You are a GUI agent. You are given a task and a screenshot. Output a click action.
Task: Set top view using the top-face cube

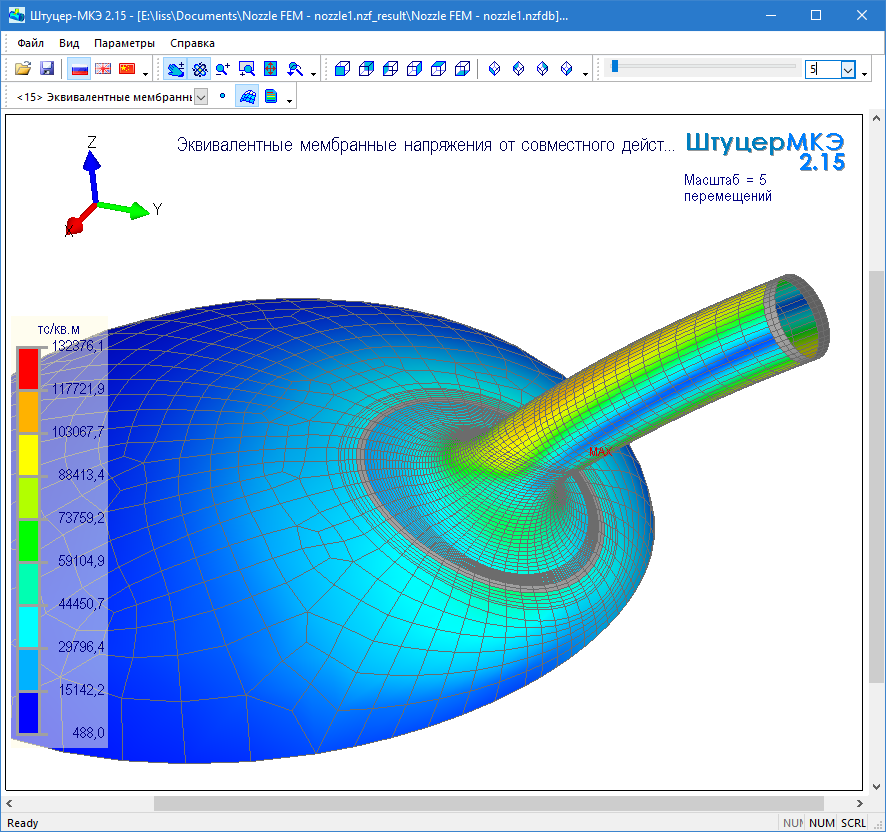(x=438, y=69)
